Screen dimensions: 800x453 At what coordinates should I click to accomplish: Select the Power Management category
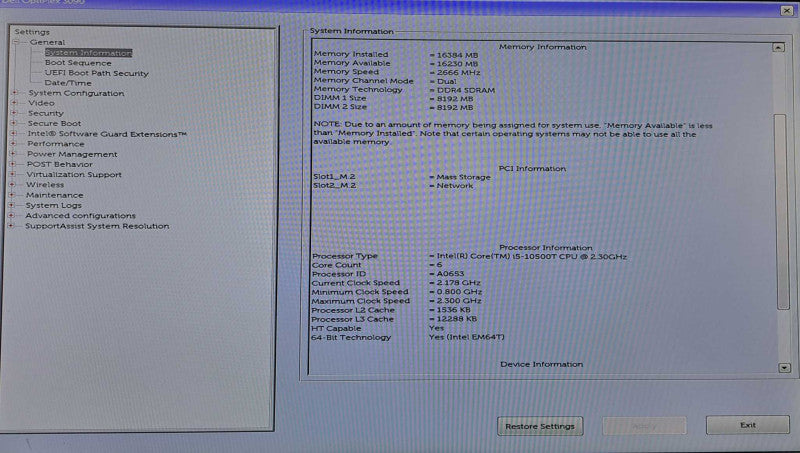[72, 154]
